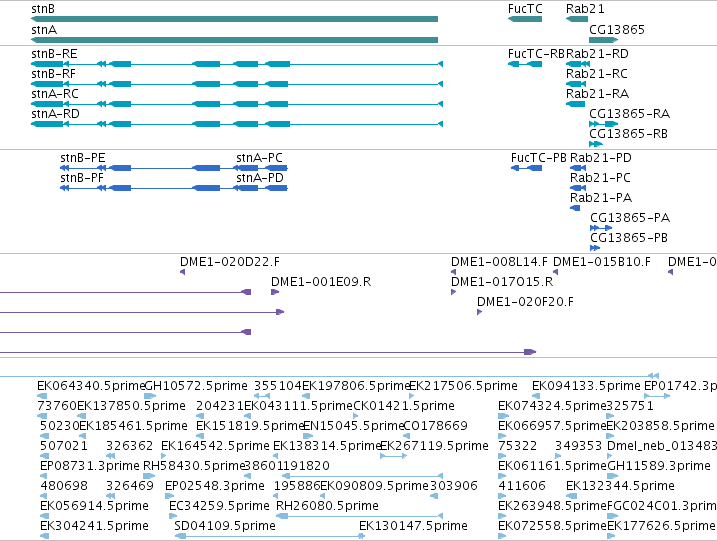Click the CG13865-PB protein label
This screenshot has width=717, height=541.
[629, 238]
